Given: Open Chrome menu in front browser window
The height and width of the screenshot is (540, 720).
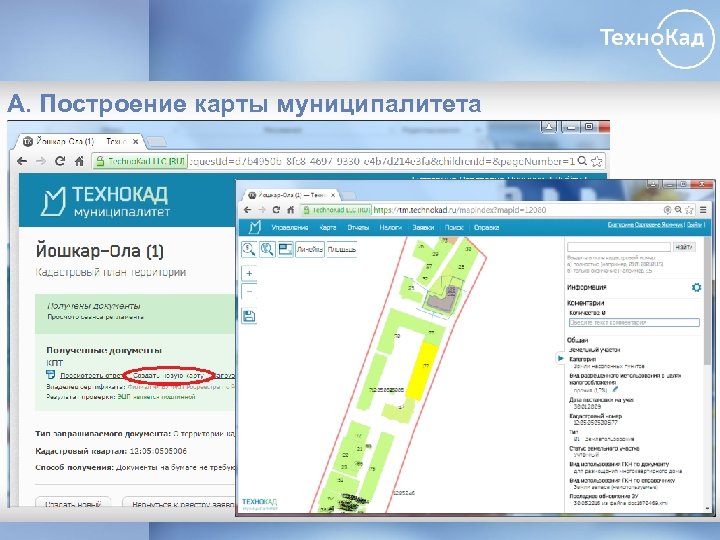Looking at the screenshot, I should pyautogui.click(x=703, y=210).
